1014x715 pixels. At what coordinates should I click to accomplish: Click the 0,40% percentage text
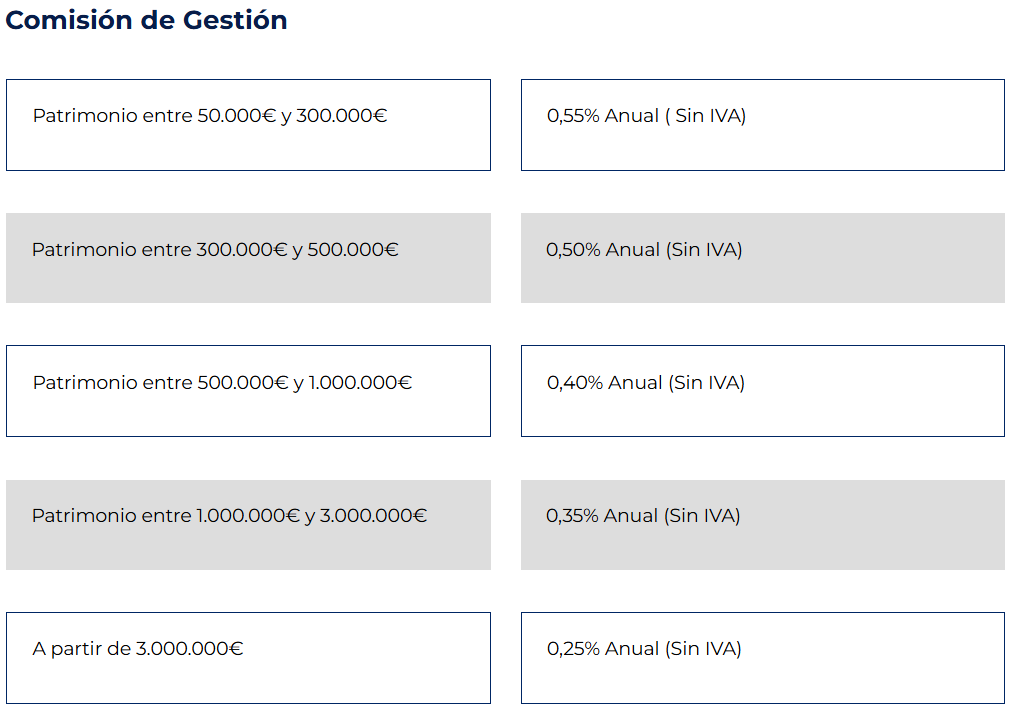(x=575, y=383)
